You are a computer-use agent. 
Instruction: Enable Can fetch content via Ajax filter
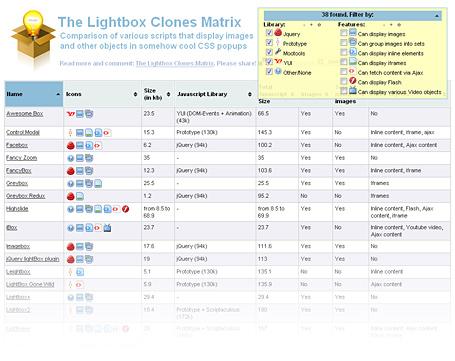pyautogui.click(x=344, y=72)
